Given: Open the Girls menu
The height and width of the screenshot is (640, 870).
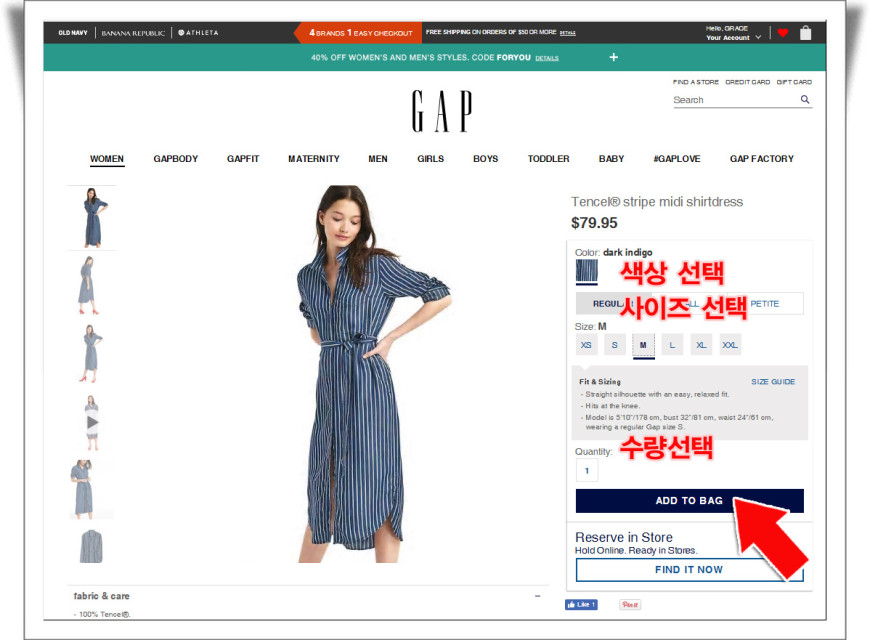Looking at the screenshot, I should click(431, 159).
